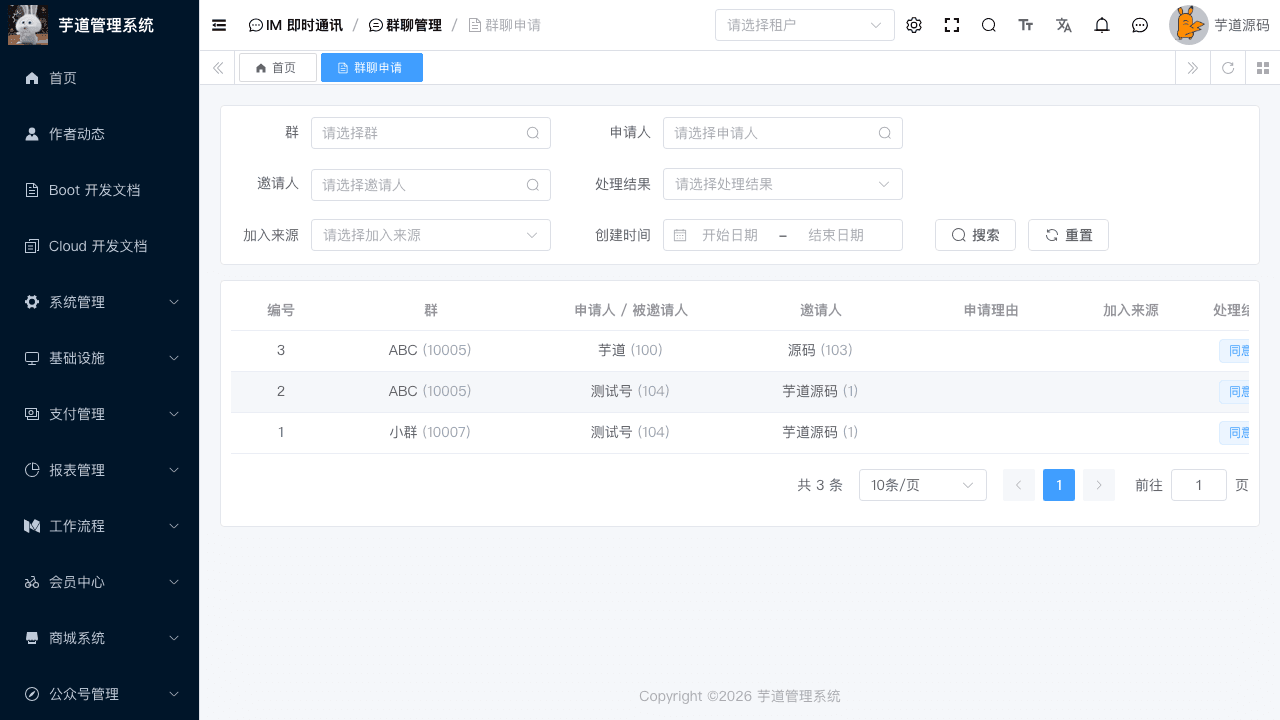Click cell 小群 (10007)

(430, 432)
